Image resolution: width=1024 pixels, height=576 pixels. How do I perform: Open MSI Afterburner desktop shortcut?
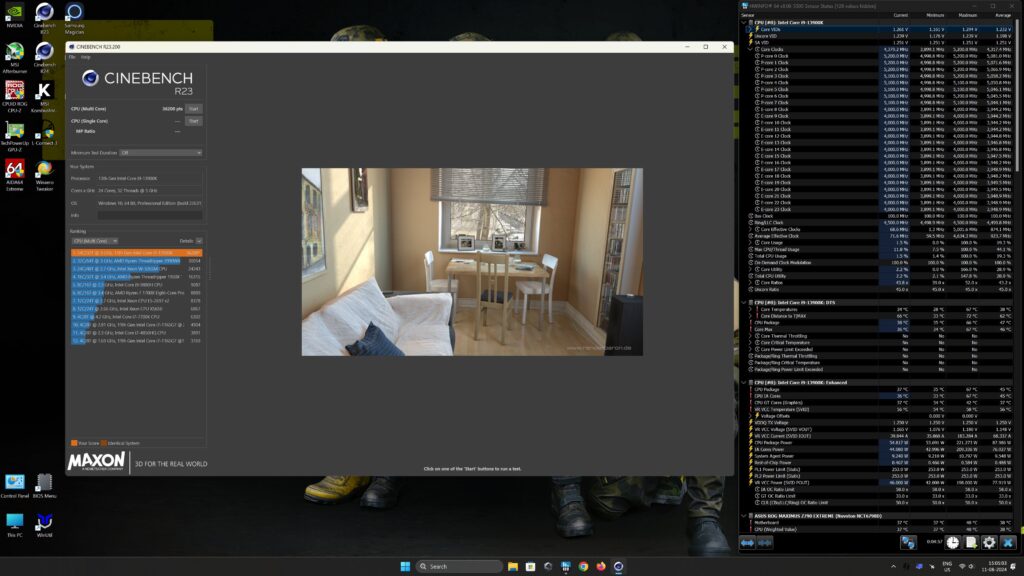[14, 57]
